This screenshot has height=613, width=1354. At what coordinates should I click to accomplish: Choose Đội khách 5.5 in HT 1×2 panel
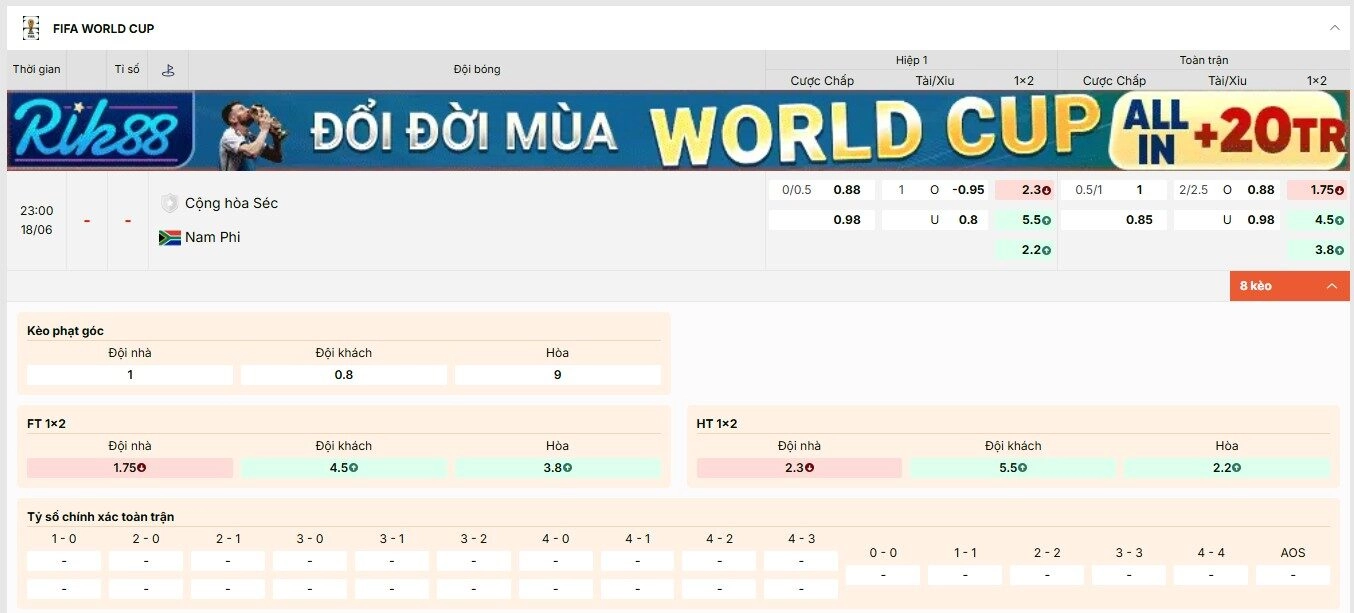[1013, 468]
